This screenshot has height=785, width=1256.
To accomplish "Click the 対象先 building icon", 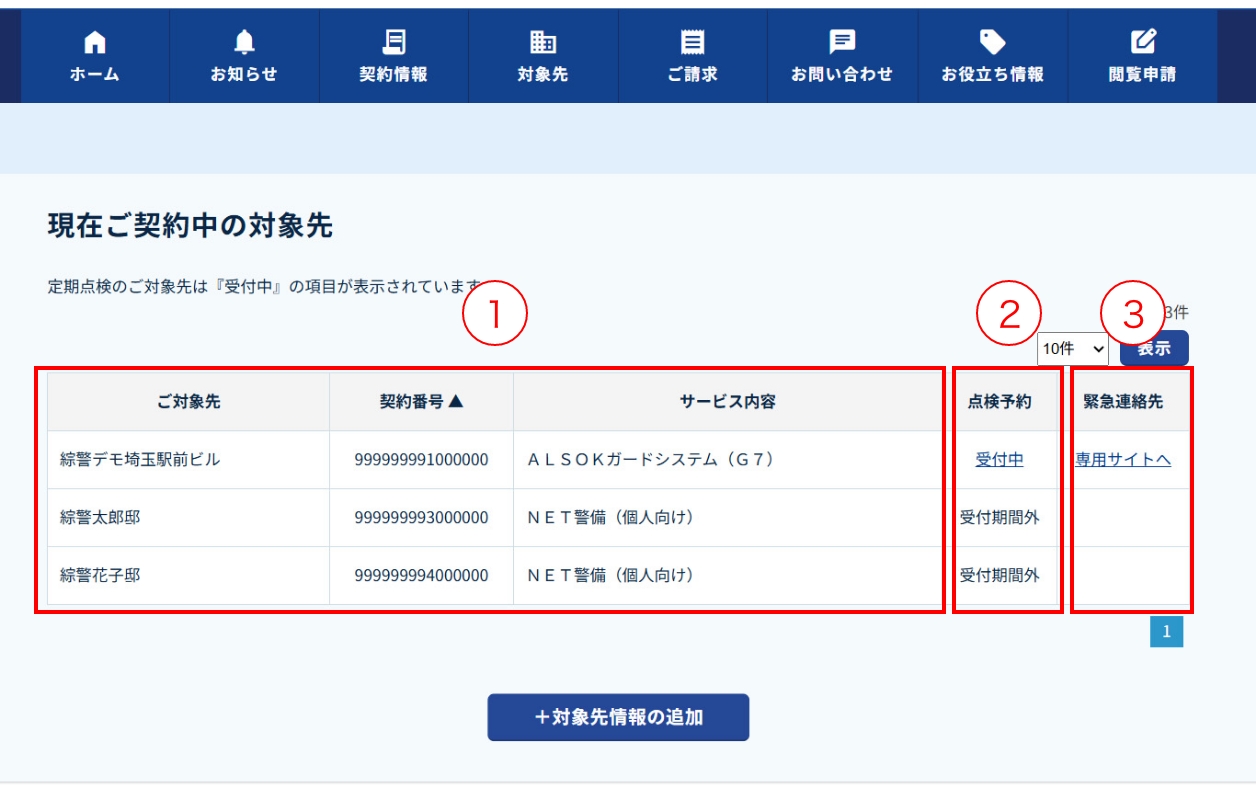I will (x=543, y=42).
